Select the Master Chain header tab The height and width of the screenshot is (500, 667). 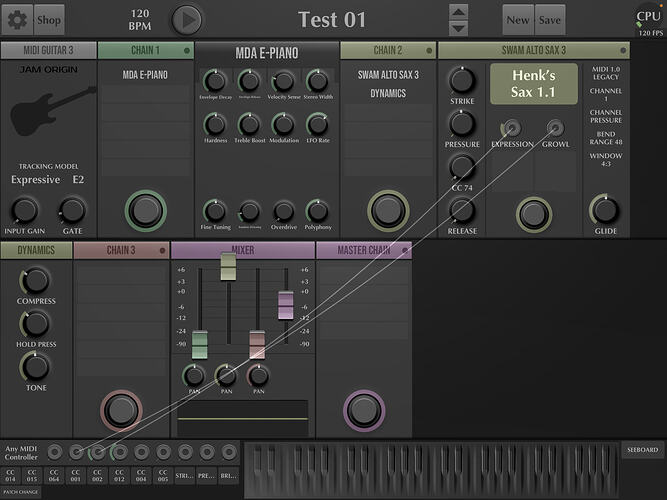[364, 250]
